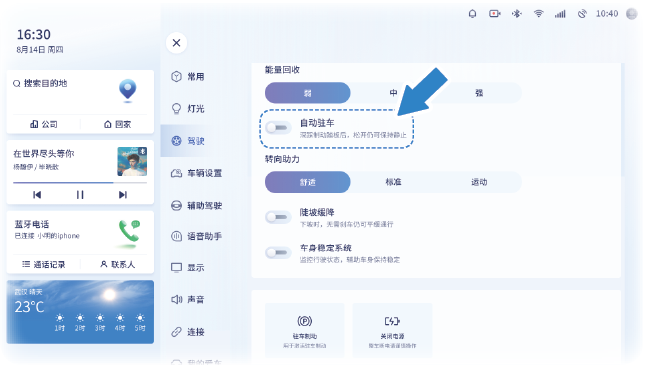
Task: Open 联系人 contacts
Action: pyautogui.click(x=117, y=264)
